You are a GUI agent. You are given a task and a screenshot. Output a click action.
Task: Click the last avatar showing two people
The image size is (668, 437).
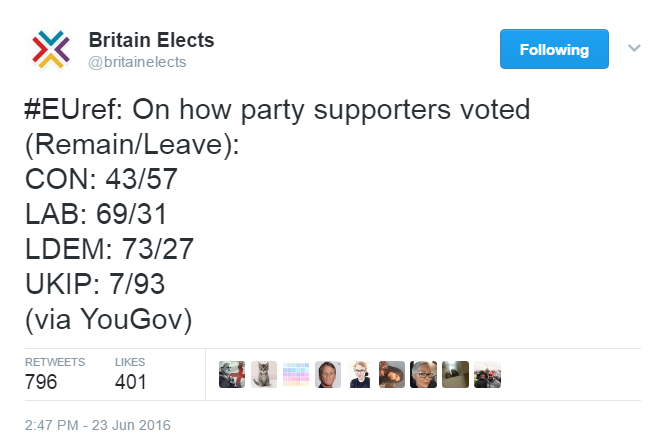coord(488,374)
